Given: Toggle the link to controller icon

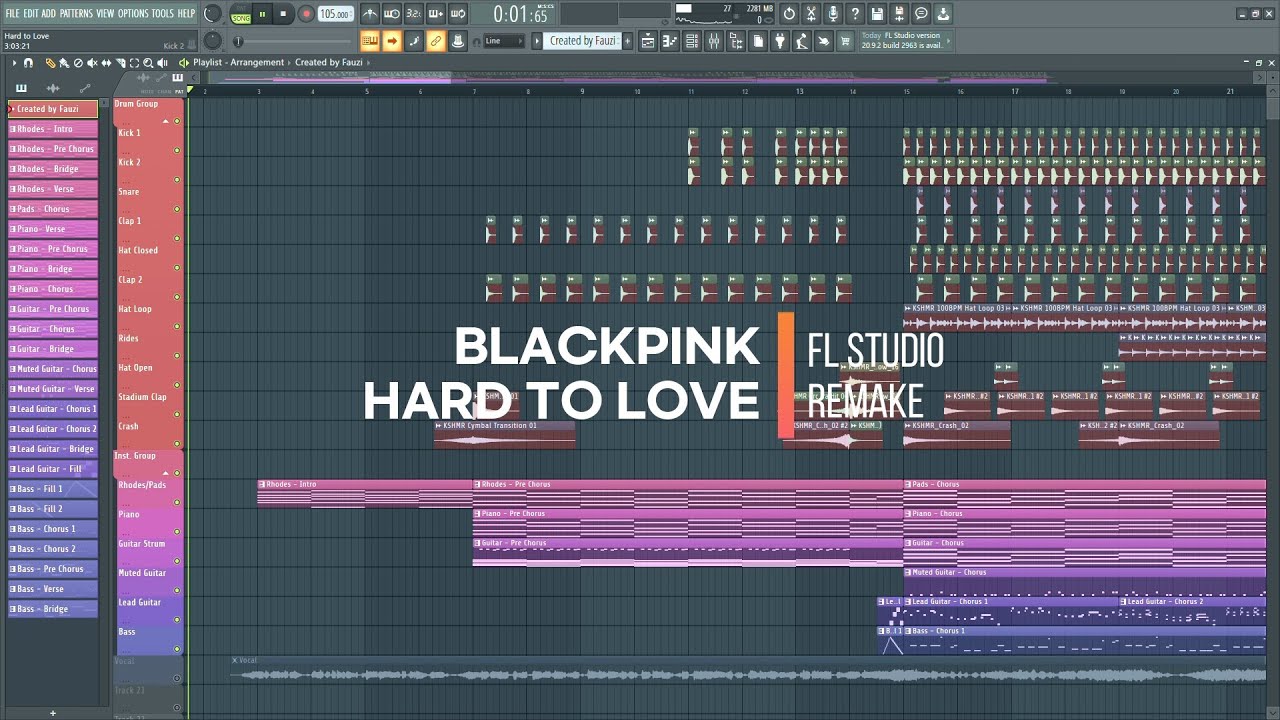Looking at the screenshot, I should (x=436, y=41).
